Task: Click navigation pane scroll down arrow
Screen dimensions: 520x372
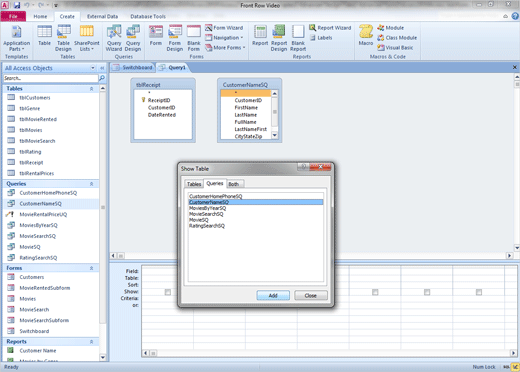Action: [103, 357]
